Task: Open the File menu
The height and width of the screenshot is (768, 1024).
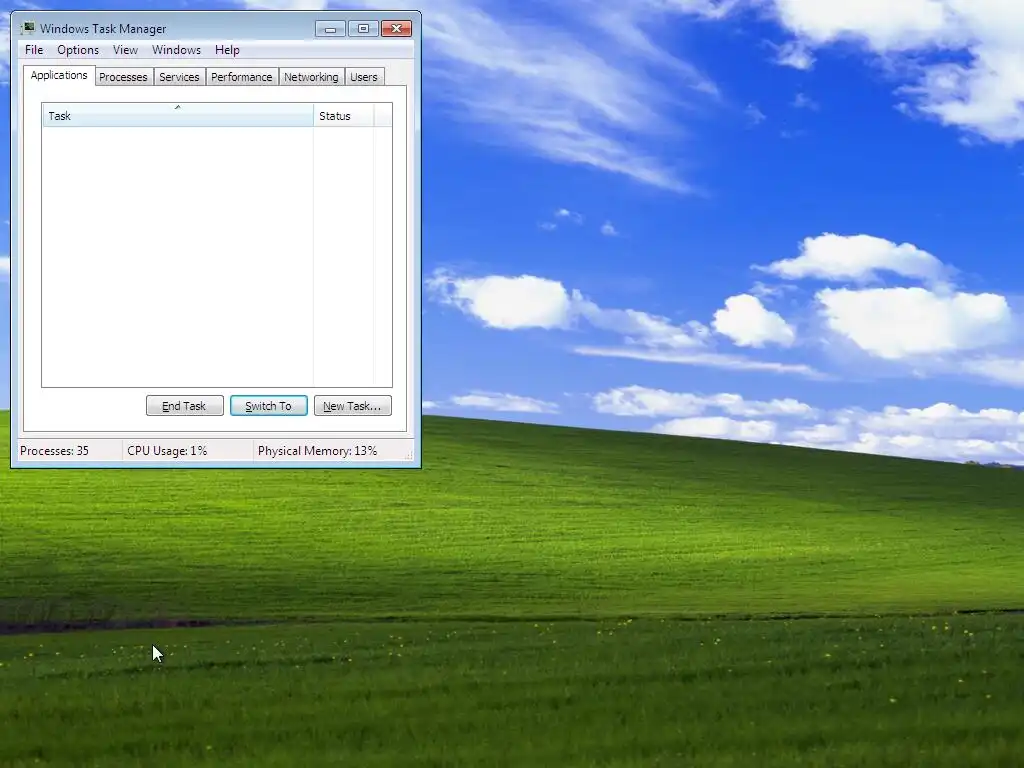Action: (x=34, y=50)
